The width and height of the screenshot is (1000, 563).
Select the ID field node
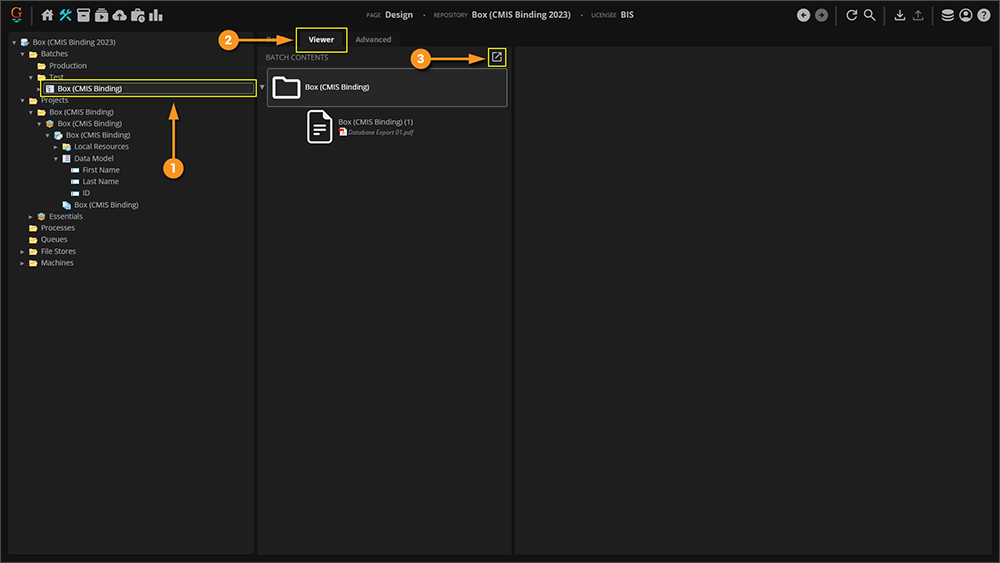86,193
